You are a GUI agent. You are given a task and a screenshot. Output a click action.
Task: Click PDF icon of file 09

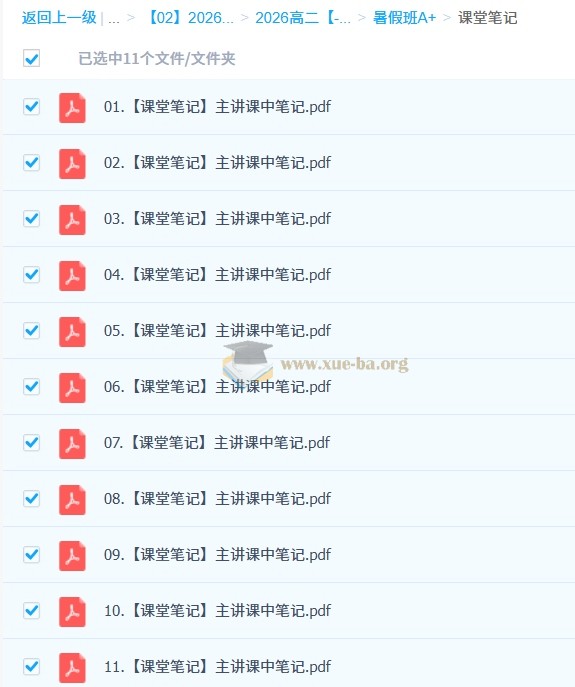coord(72,556)
